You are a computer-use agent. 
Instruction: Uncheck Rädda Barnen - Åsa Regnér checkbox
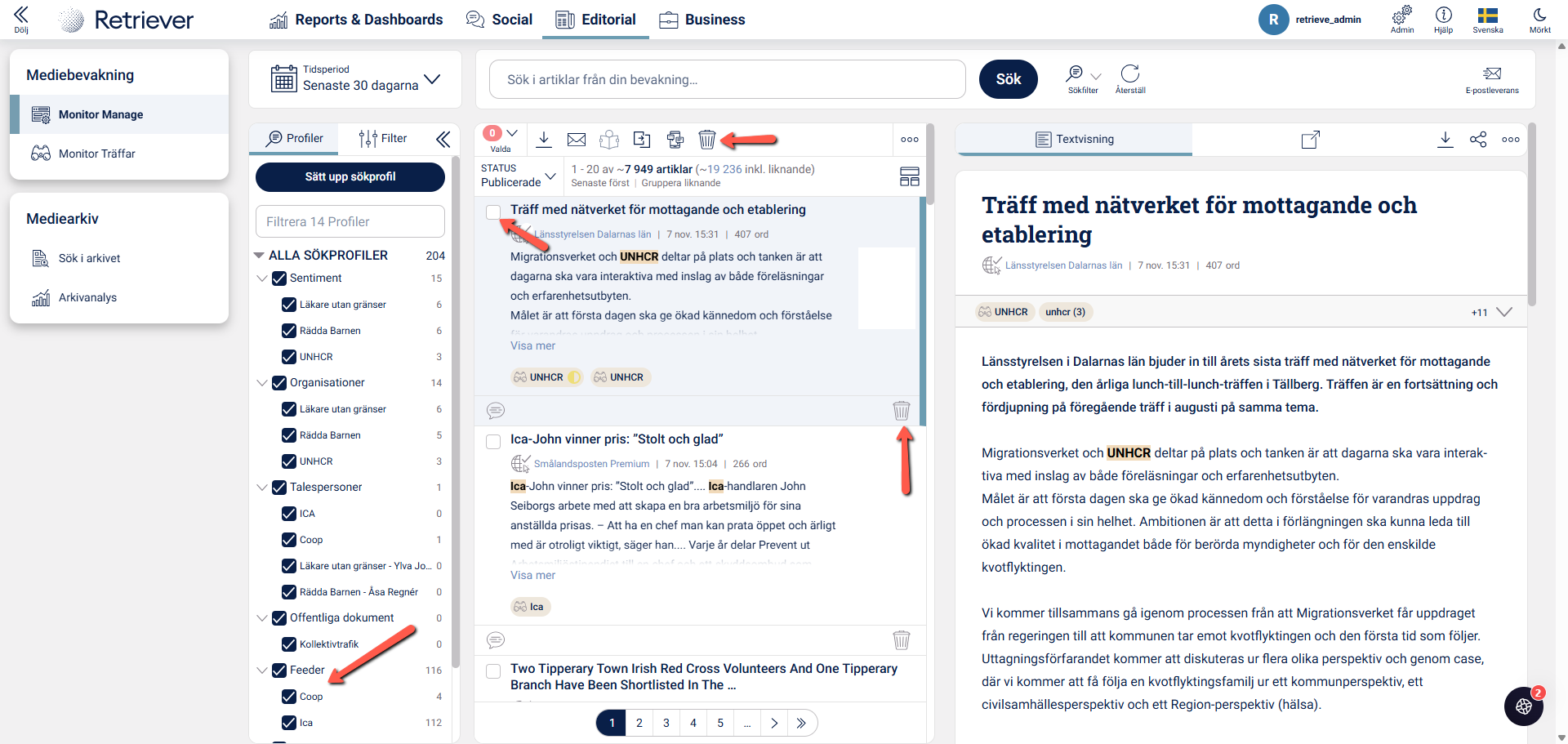coord(289,592)
